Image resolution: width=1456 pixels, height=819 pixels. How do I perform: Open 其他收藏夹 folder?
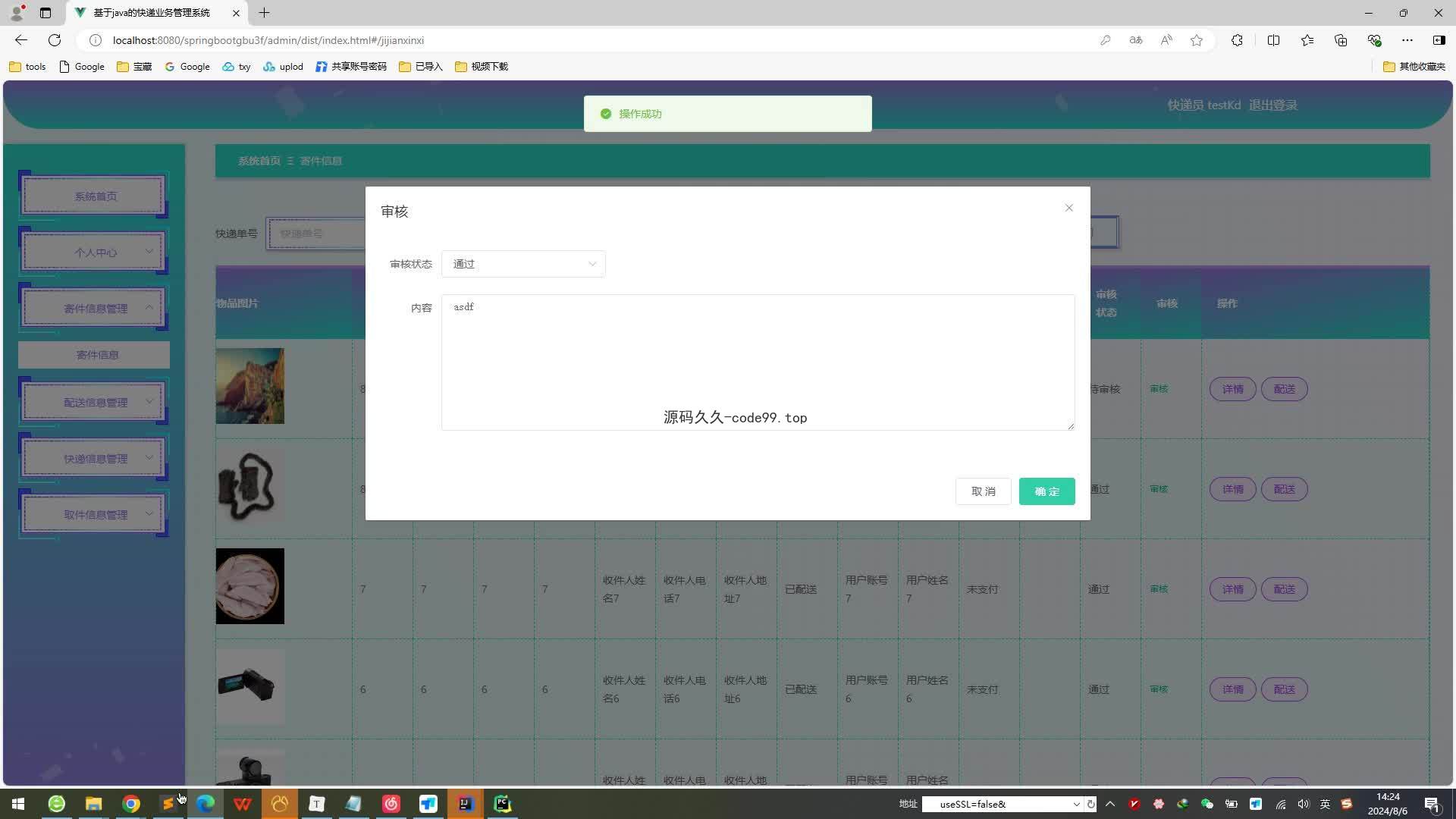(x=1414, y=67)
